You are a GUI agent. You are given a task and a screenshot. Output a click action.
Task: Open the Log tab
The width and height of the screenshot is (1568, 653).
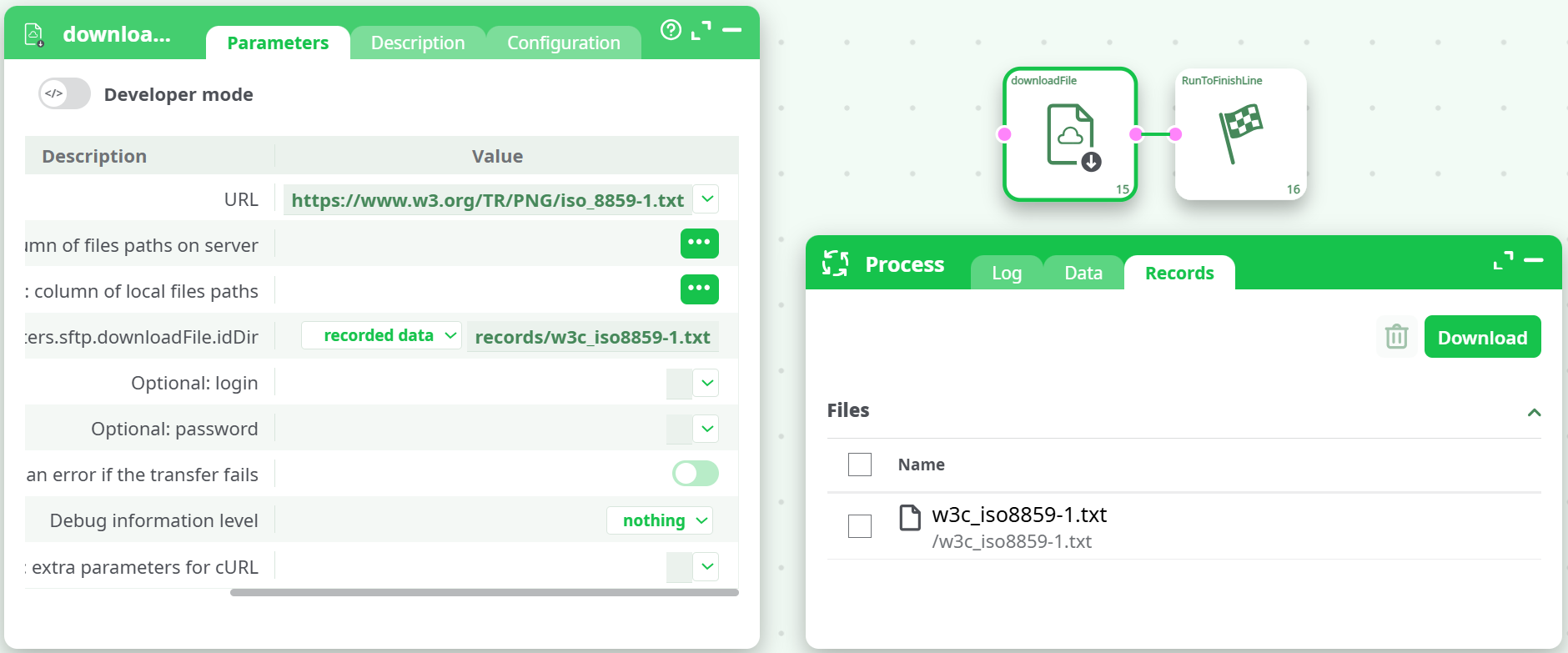(x=1007, y=273)
